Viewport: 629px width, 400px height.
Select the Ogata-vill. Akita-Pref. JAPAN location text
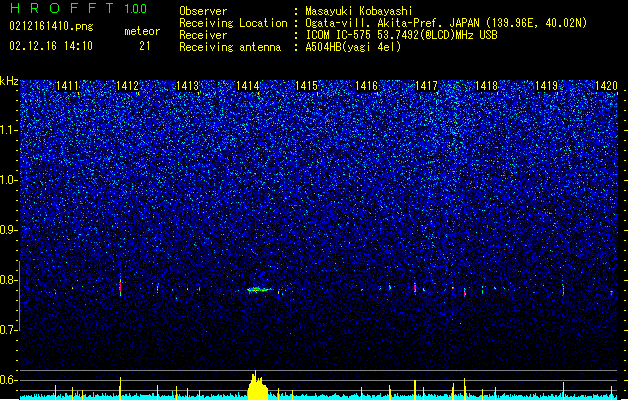[446, 23]
